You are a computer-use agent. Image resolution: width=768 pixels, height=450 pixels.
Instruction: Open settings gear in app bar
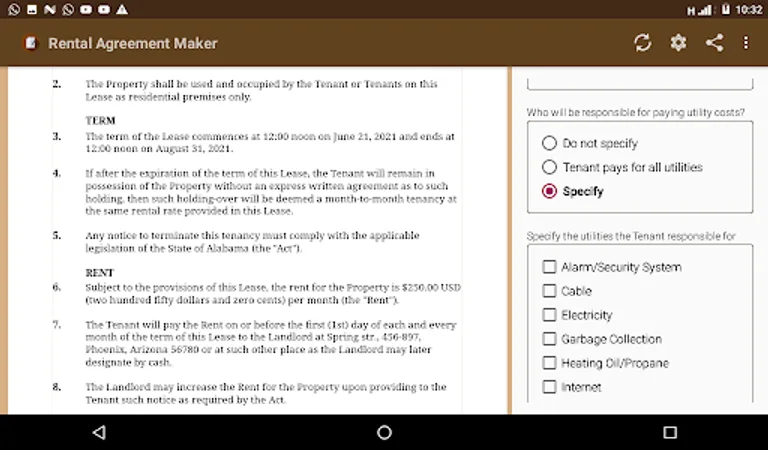tap(678, 43)
